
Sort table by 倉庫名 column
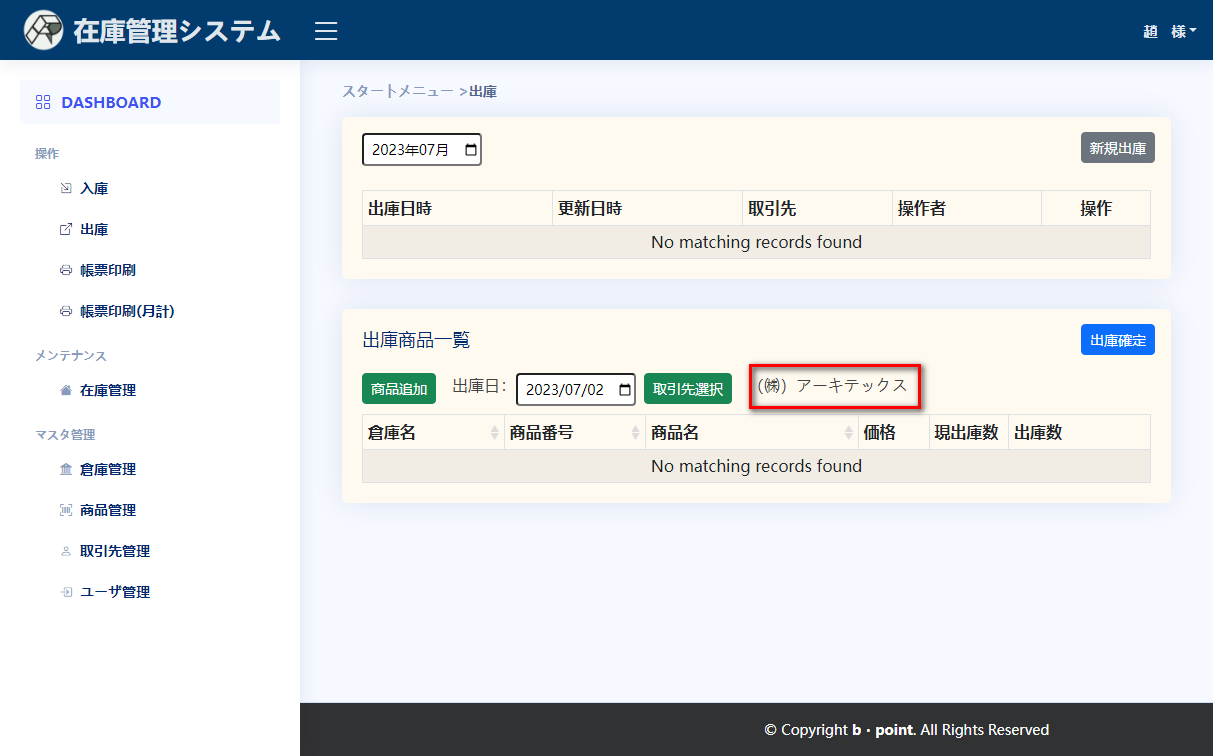pos(494,432)
